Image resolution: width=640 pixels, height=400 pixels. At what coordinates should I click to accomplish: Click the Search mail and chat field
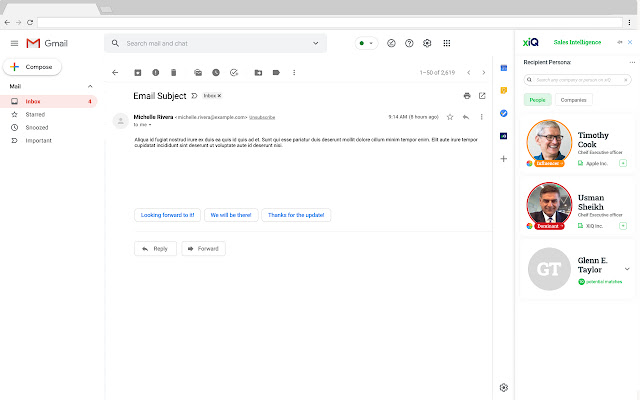215,43
